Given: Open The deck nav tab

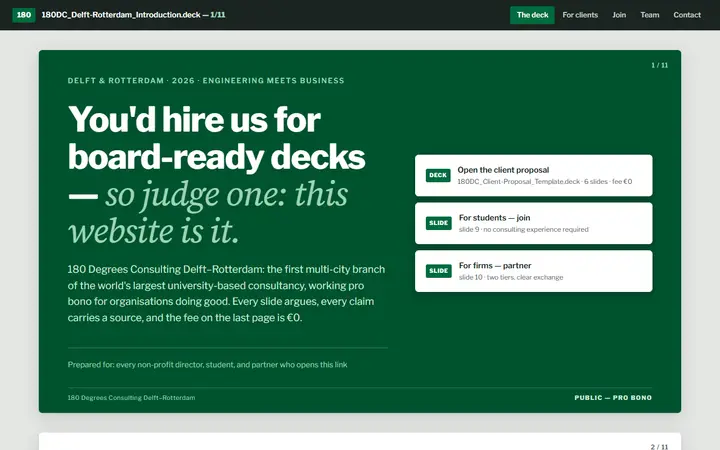Looking at the screenshot, I should [532, 15].
